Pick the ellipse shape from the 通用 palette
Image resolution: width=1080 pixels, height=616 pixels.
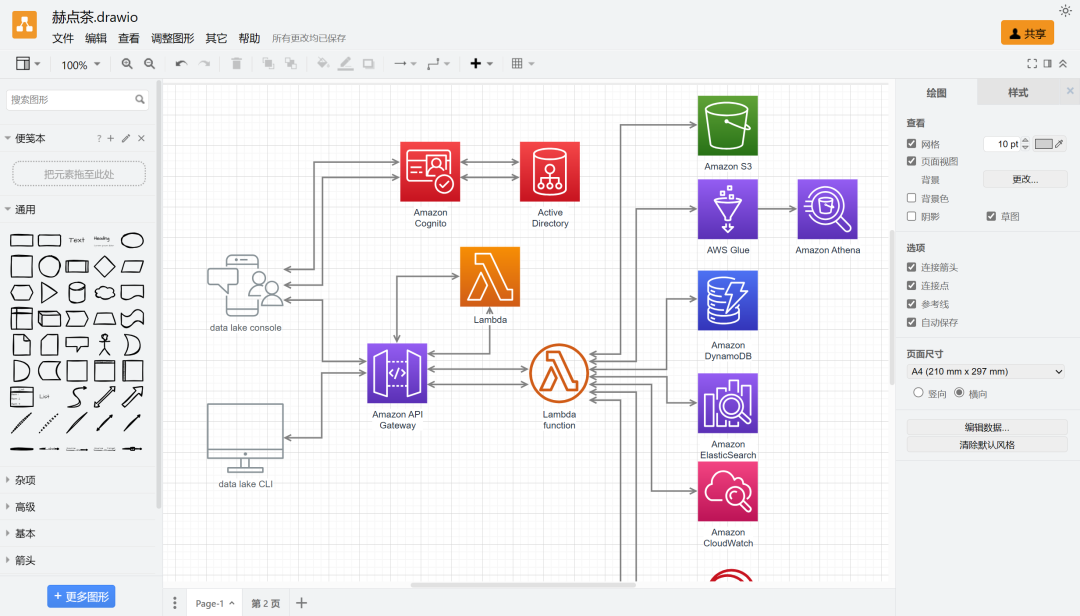coord(132,240)
